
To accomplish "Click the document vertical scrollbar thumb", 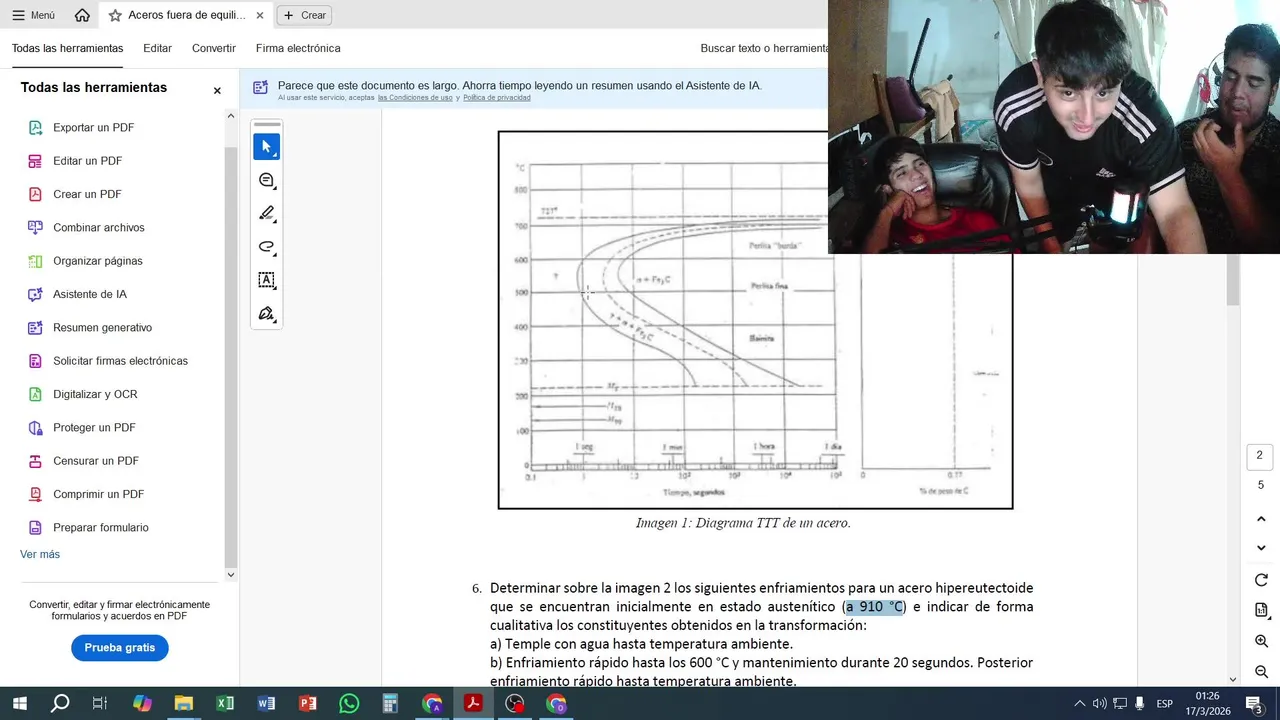I will [x=1233, y=280].
